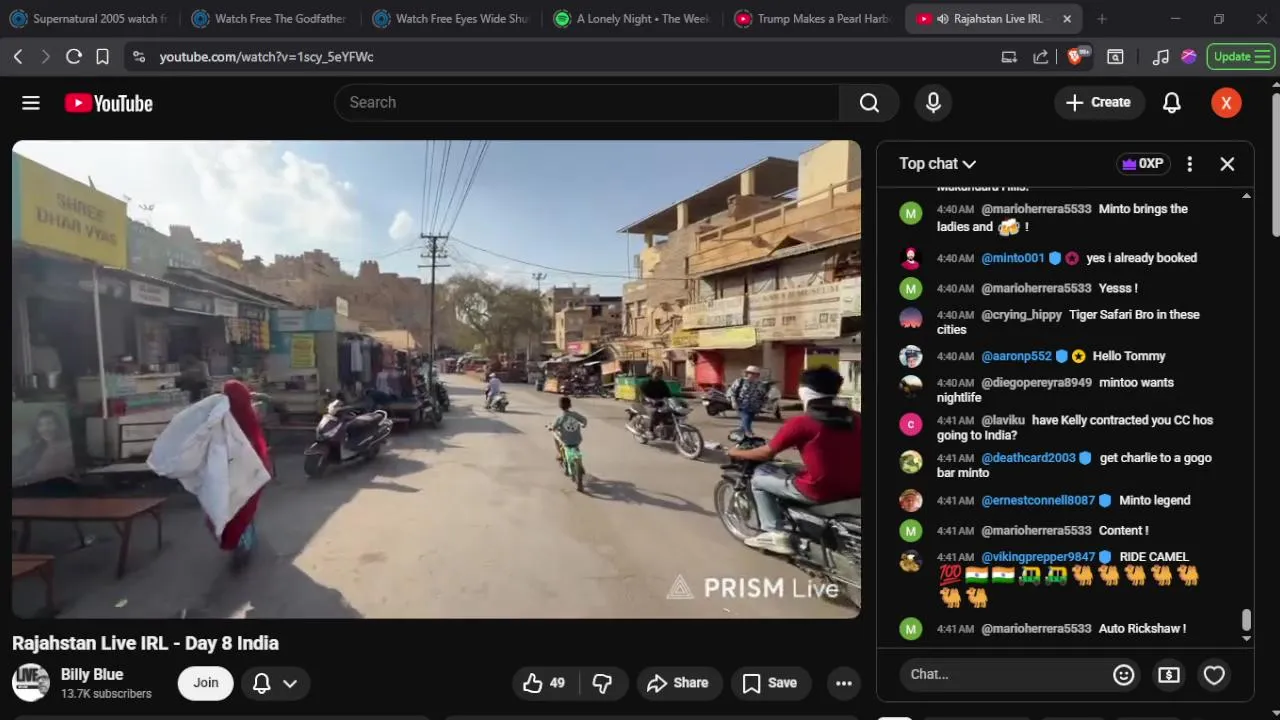Close the live chat panel

[x=1227, y=164]
